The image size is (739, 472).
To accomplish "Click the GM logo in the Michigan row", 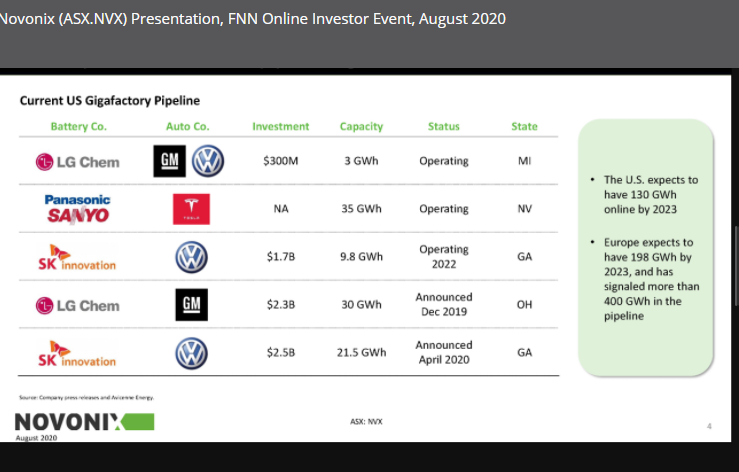I will 169,161.
